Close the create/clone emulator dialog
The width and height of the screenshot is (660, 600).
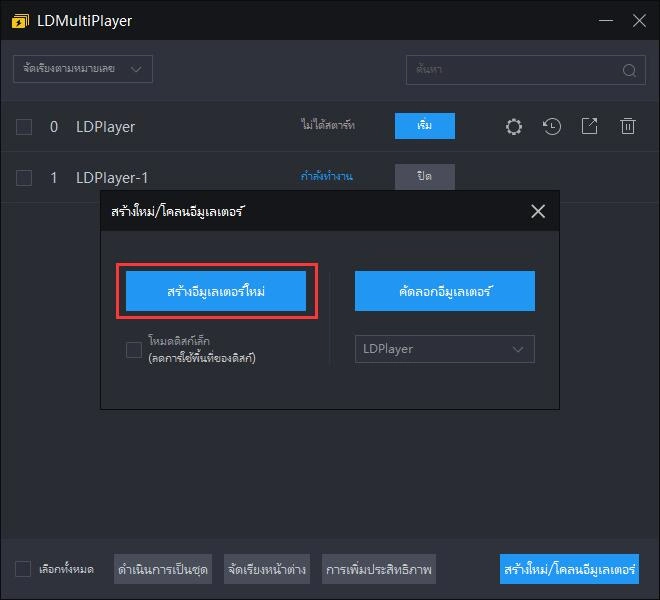point(538,211)
